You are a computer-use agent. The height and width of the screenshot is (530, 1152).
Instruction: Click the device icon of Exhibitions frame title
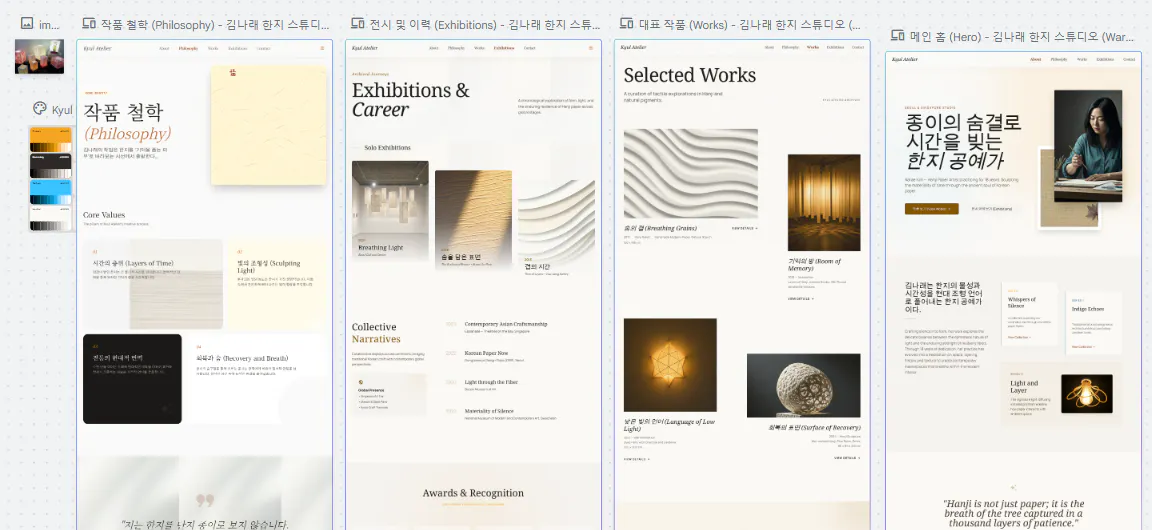tap(358, 24)
